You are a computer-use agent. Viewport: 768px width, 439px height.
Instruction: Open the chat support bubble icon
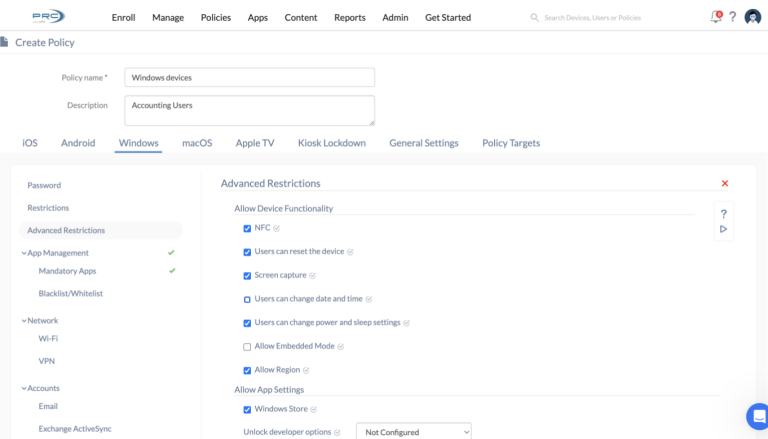(x=758, y=416)
